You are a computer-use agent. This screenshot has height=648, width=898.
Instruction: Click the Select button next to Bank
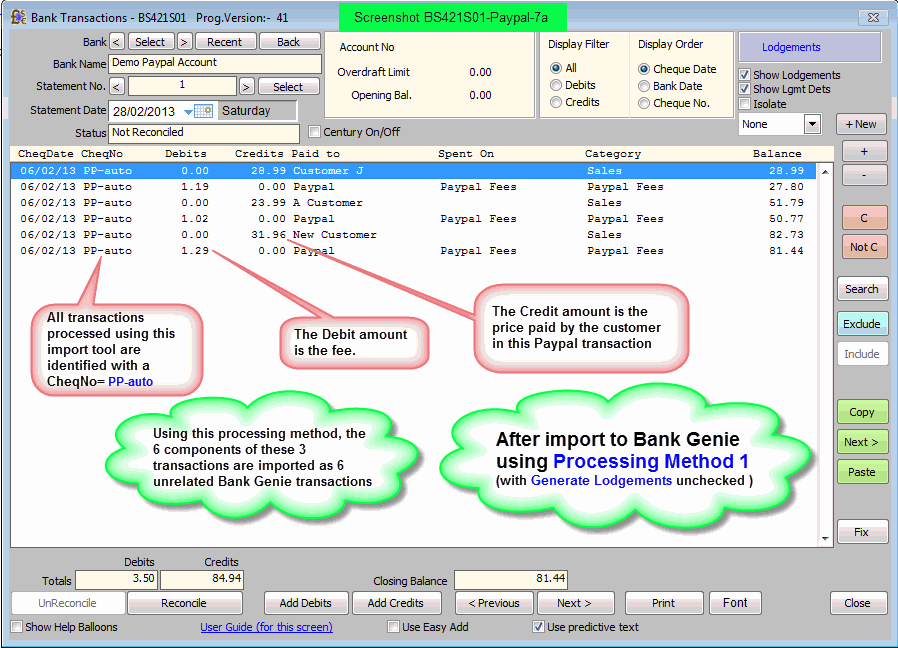pyautogui.click(x=150, y=42)
